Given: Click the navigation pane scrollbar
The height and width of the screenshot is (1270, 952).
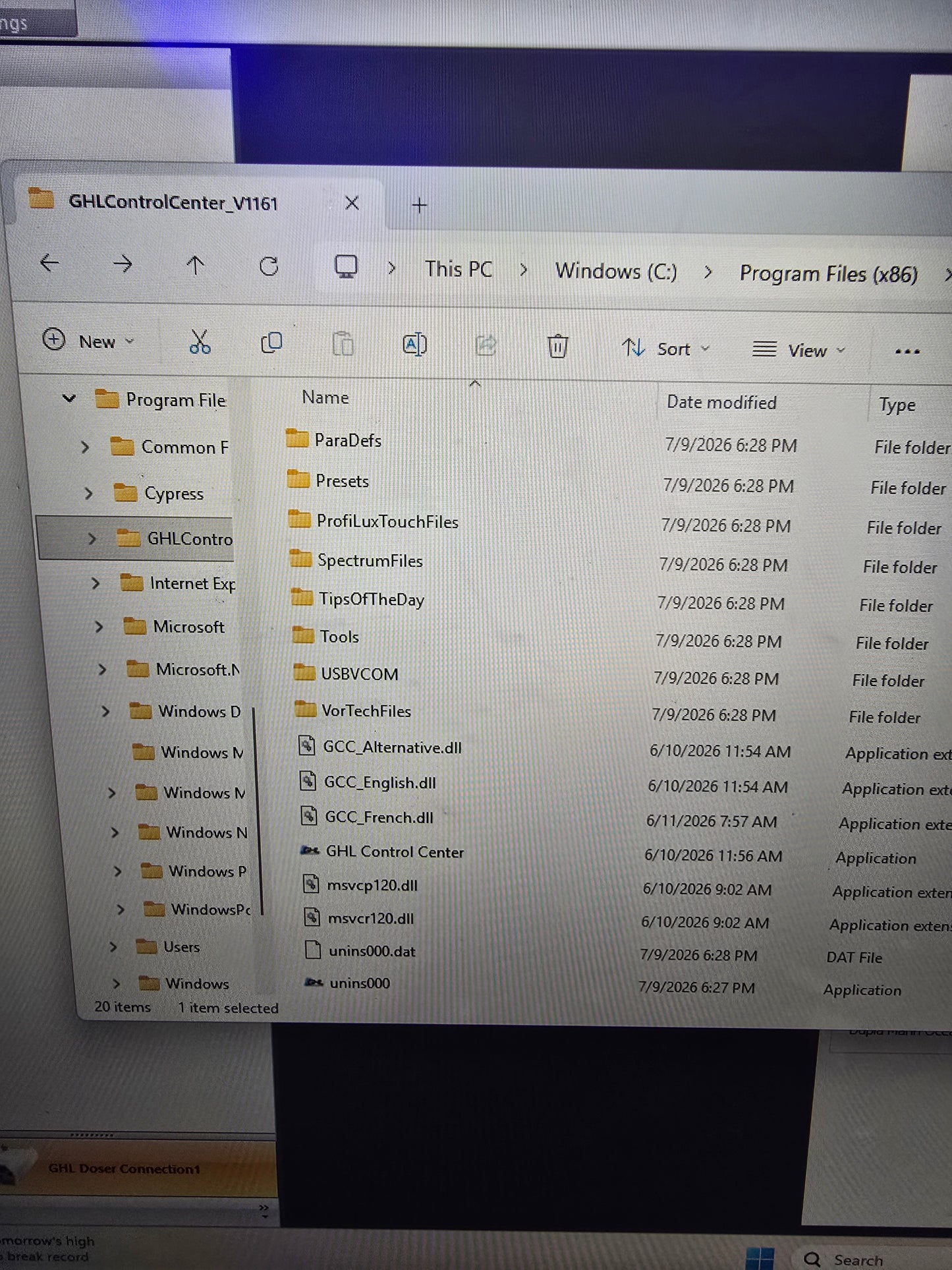Looking at the screenshot, I should [x=259, y=811].
